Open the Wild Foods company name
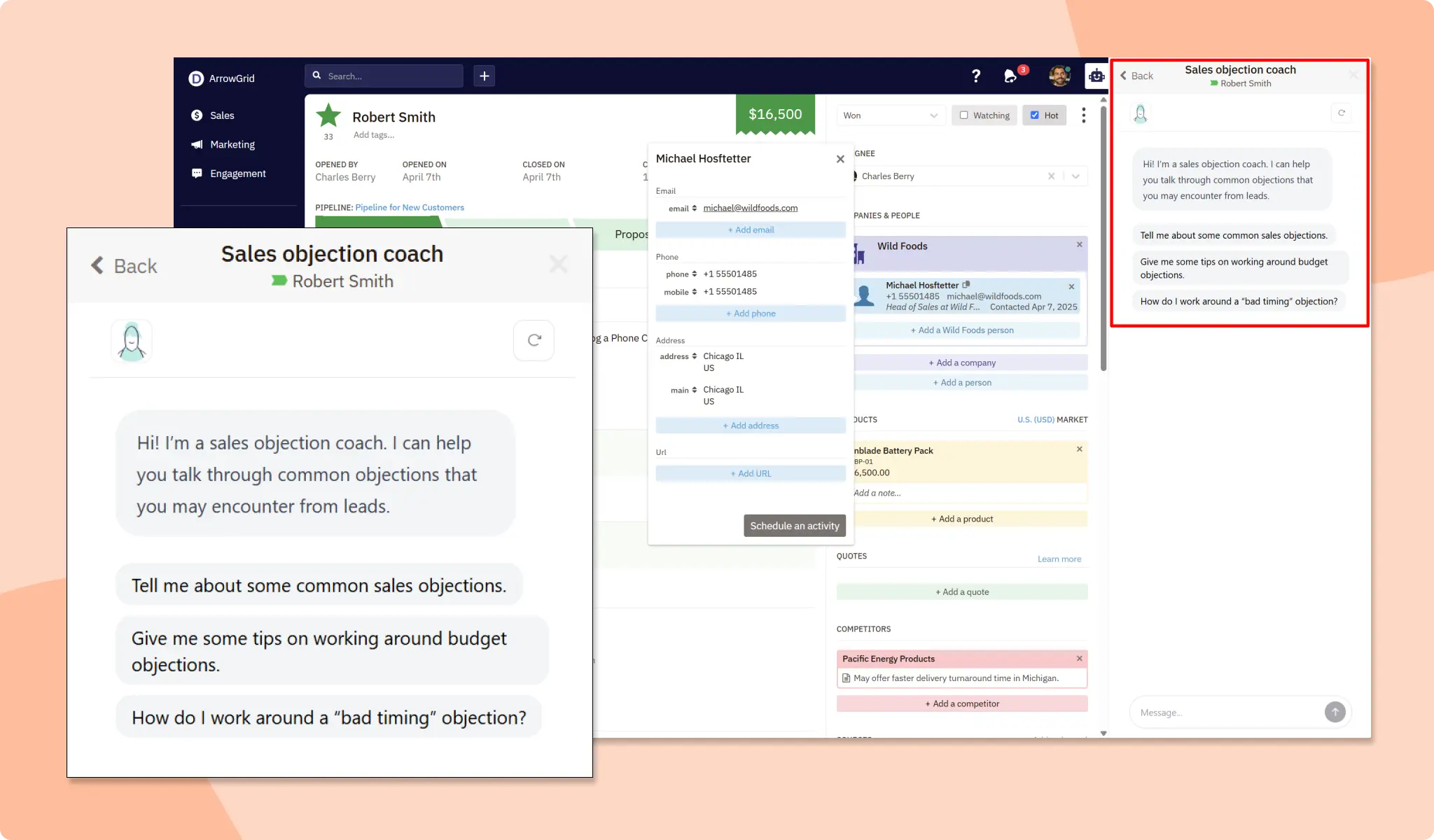Image resolution: width=1434 pixels, height=840 pixels. 902,246
